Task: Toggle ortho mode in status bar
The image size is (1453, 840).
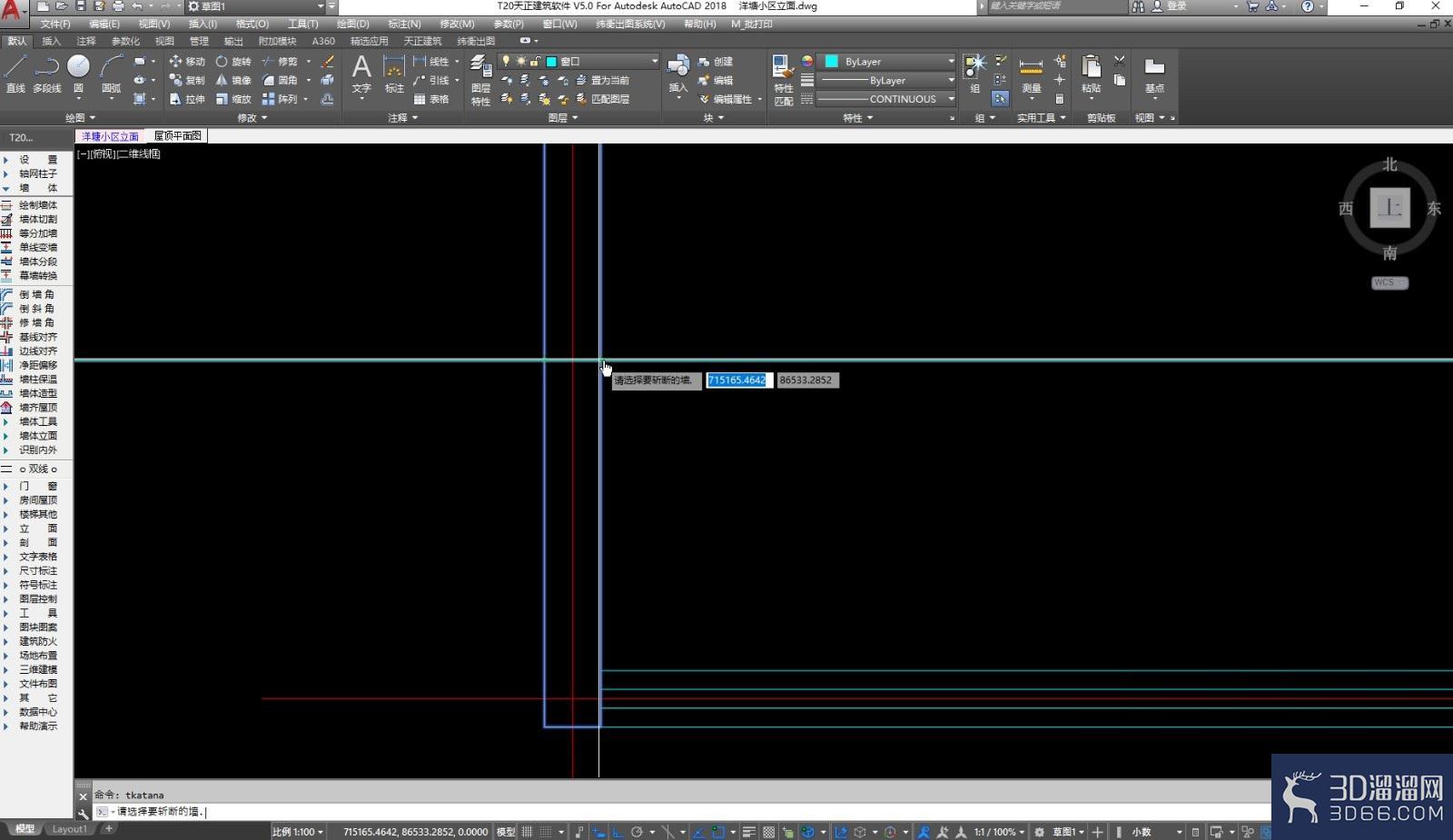Action: (618, 832)
